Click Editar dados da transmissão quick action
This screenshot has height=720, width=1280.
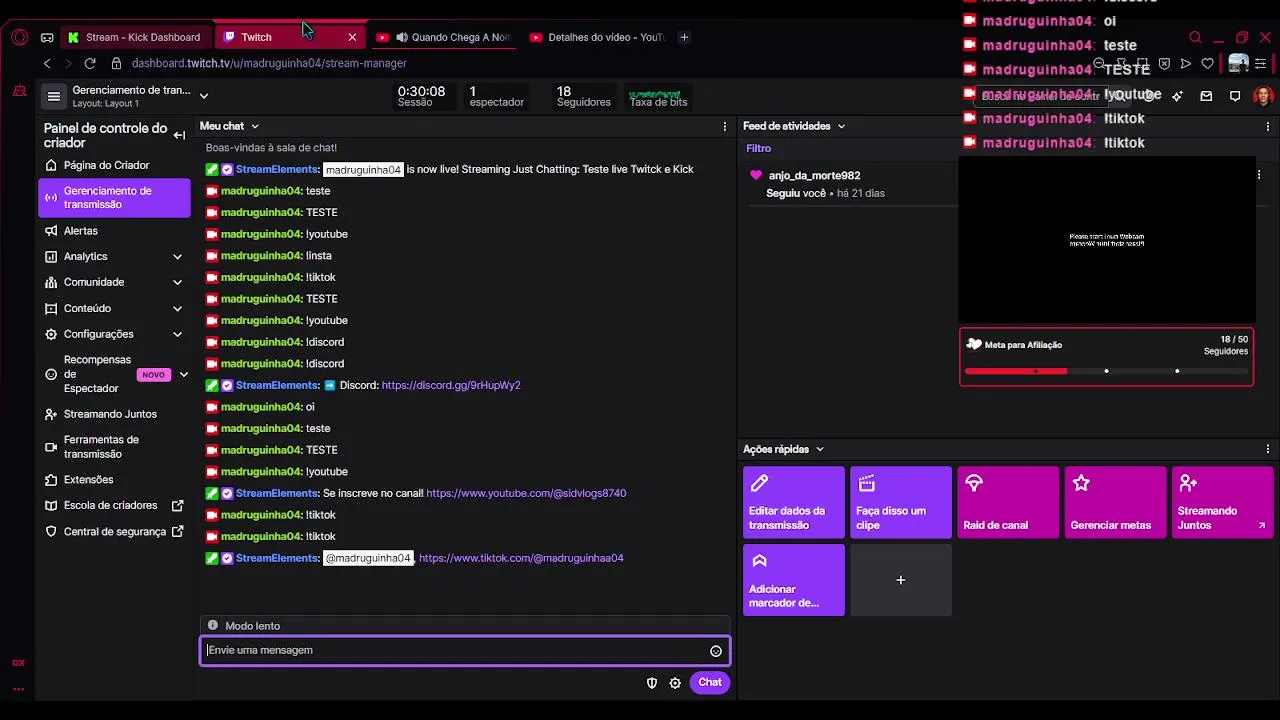[x=794, y=502]
